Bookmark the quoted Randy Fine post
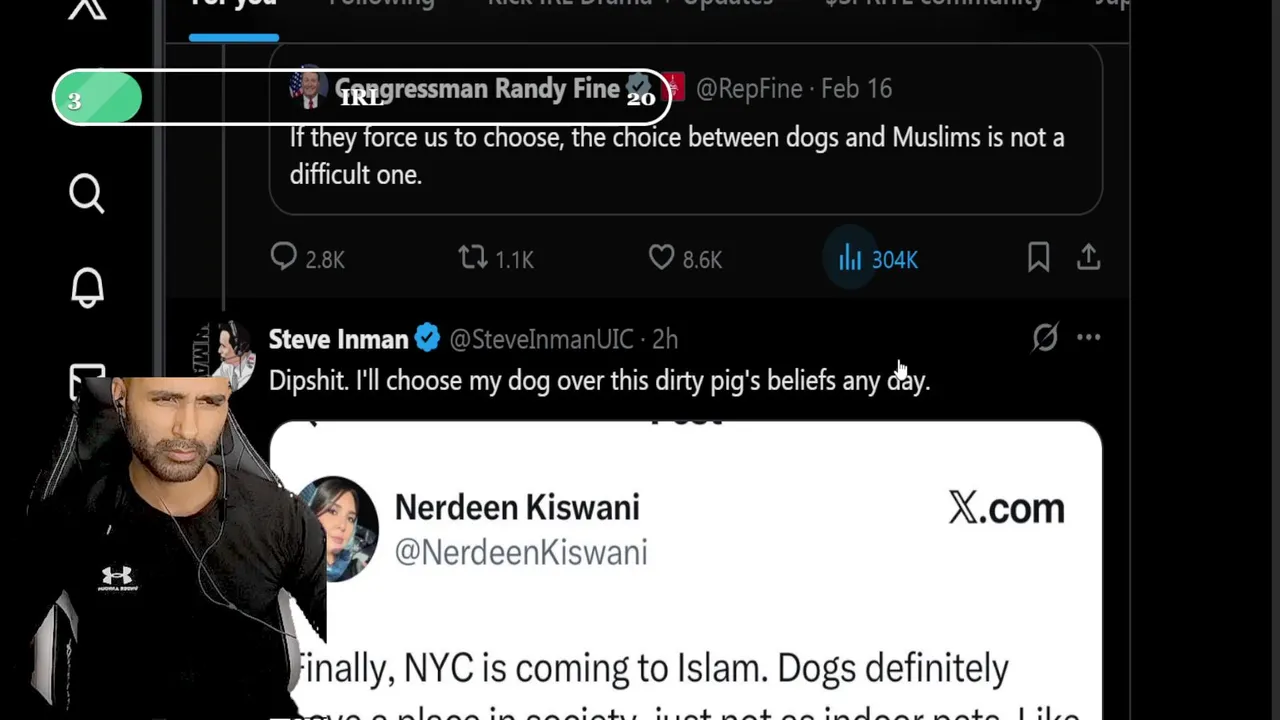Screen dimensions: 1280x720 pos(1038,258)
